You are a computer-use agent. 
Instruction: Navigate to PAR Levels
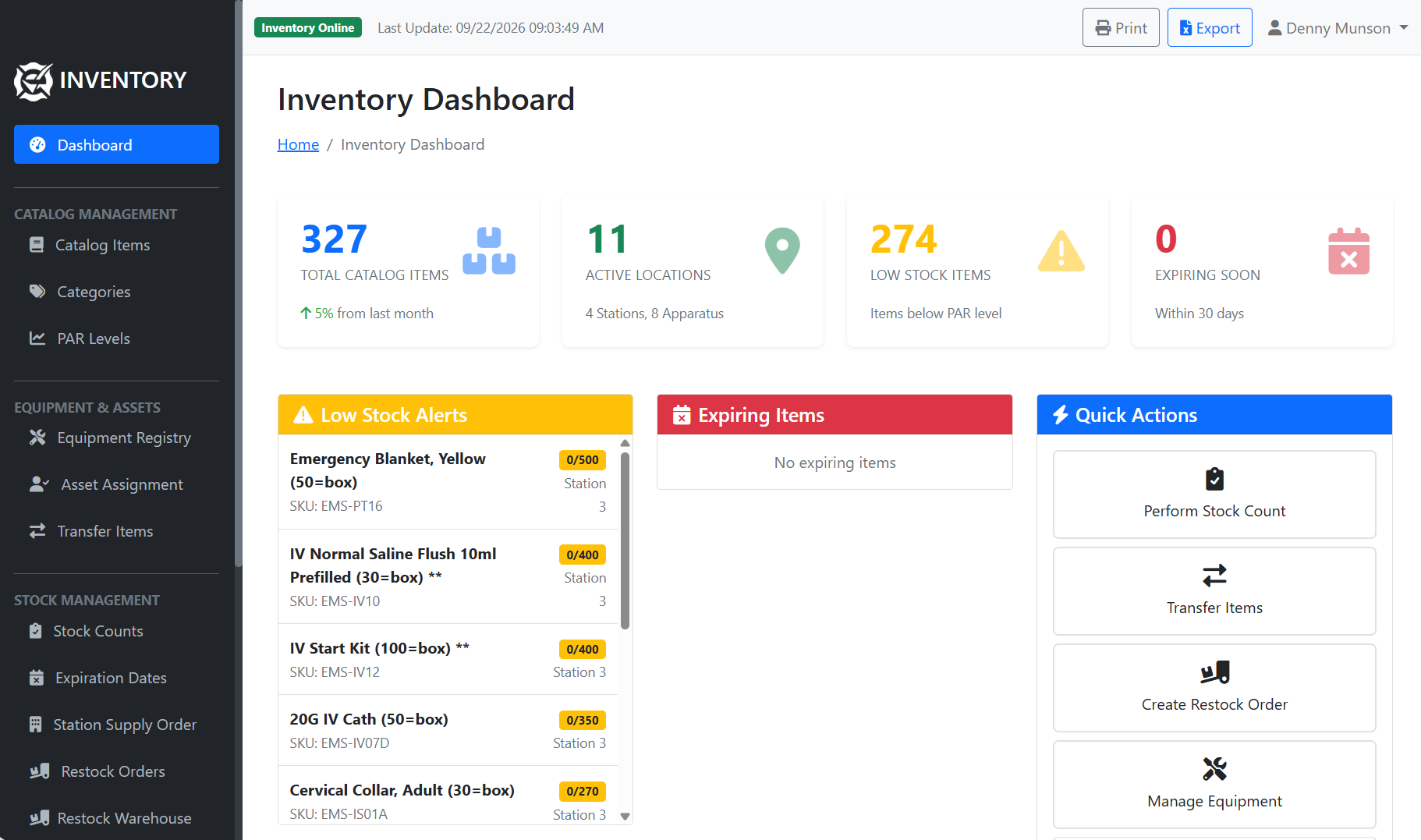(x=116, y=338)
